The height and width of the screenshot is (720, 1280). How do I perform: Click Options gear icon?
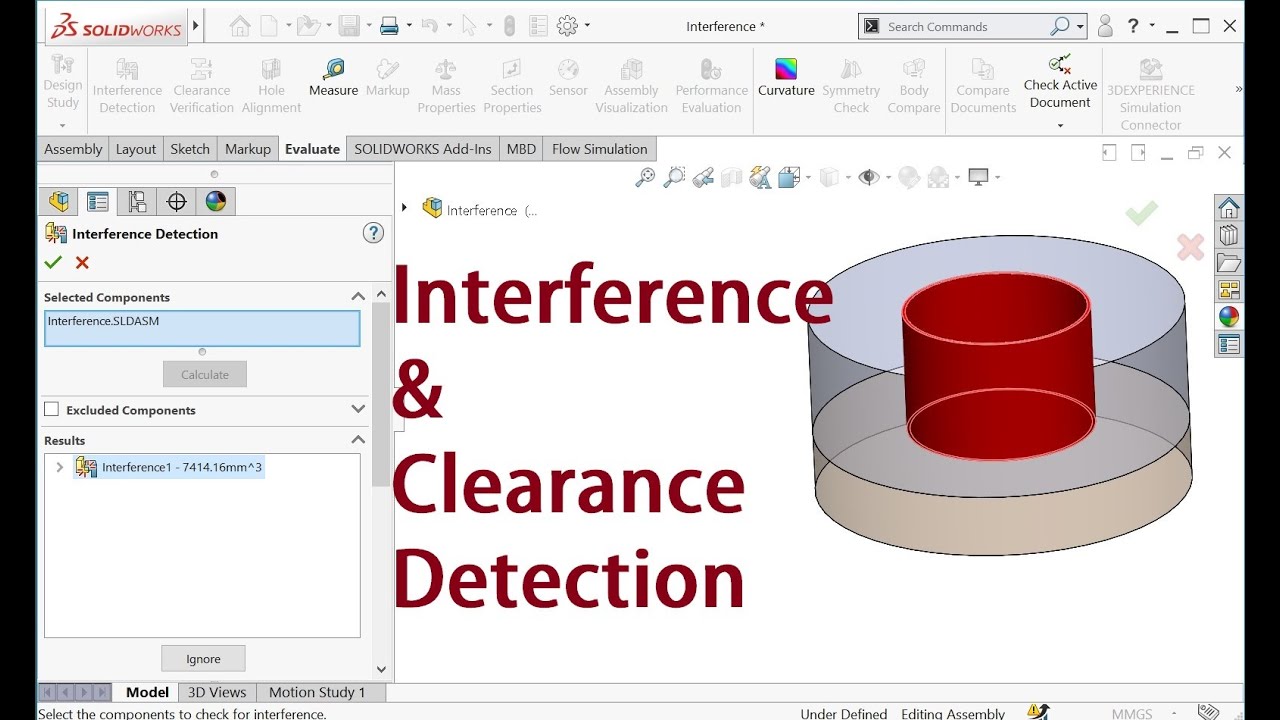[567, 26]
